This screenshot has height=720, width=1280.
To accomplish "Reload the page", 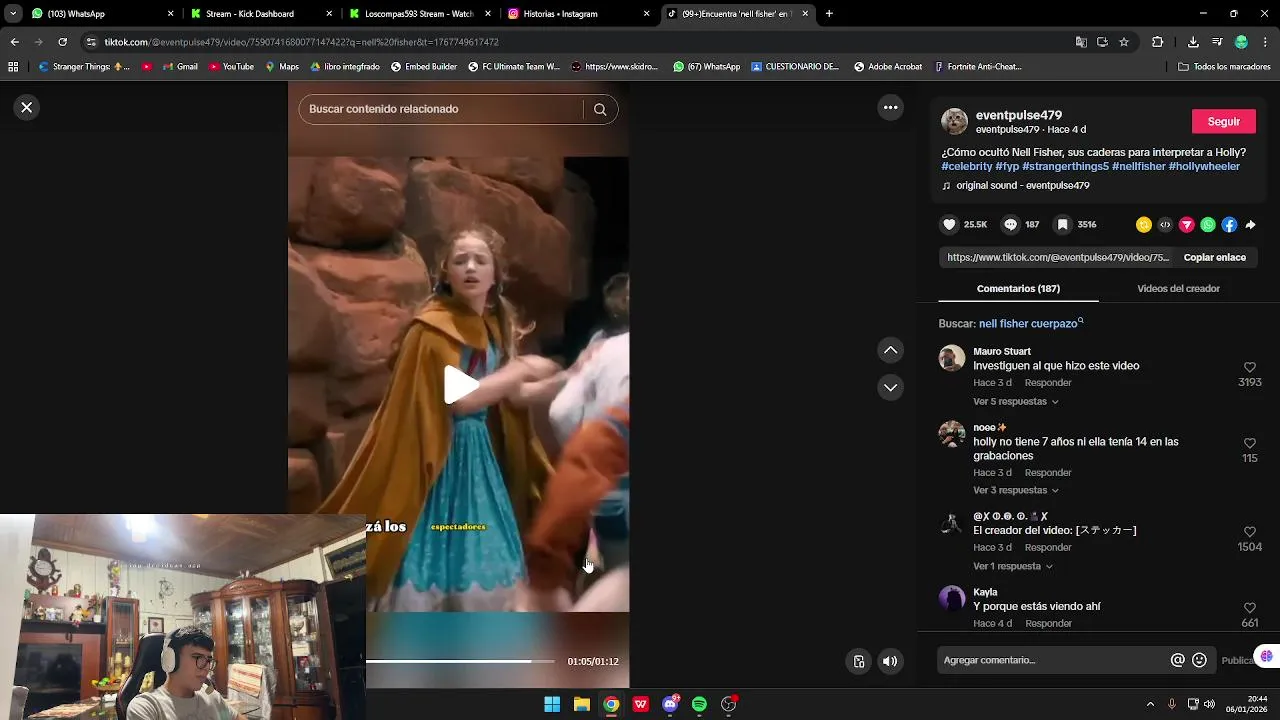I will 62,42.
